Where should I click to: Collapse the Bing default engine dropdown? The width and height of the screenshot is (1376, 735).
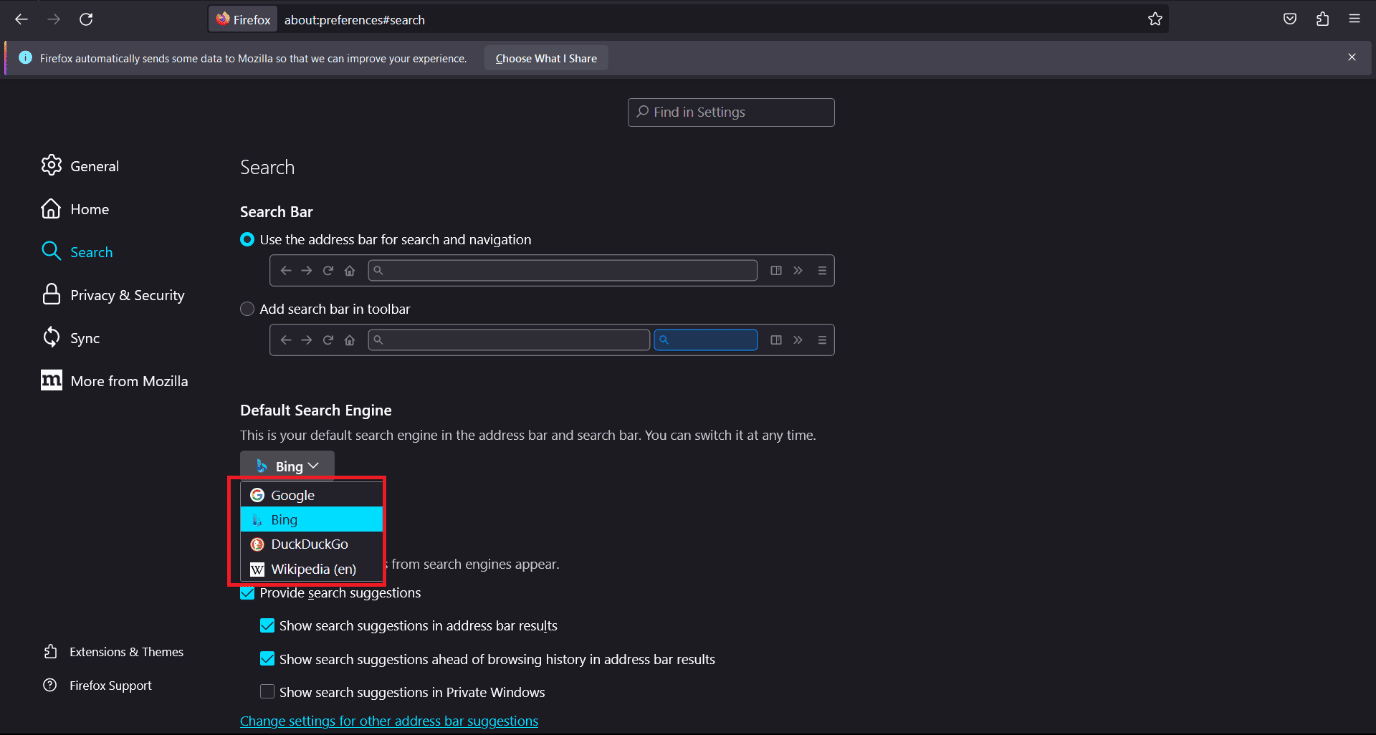[287, 466]
